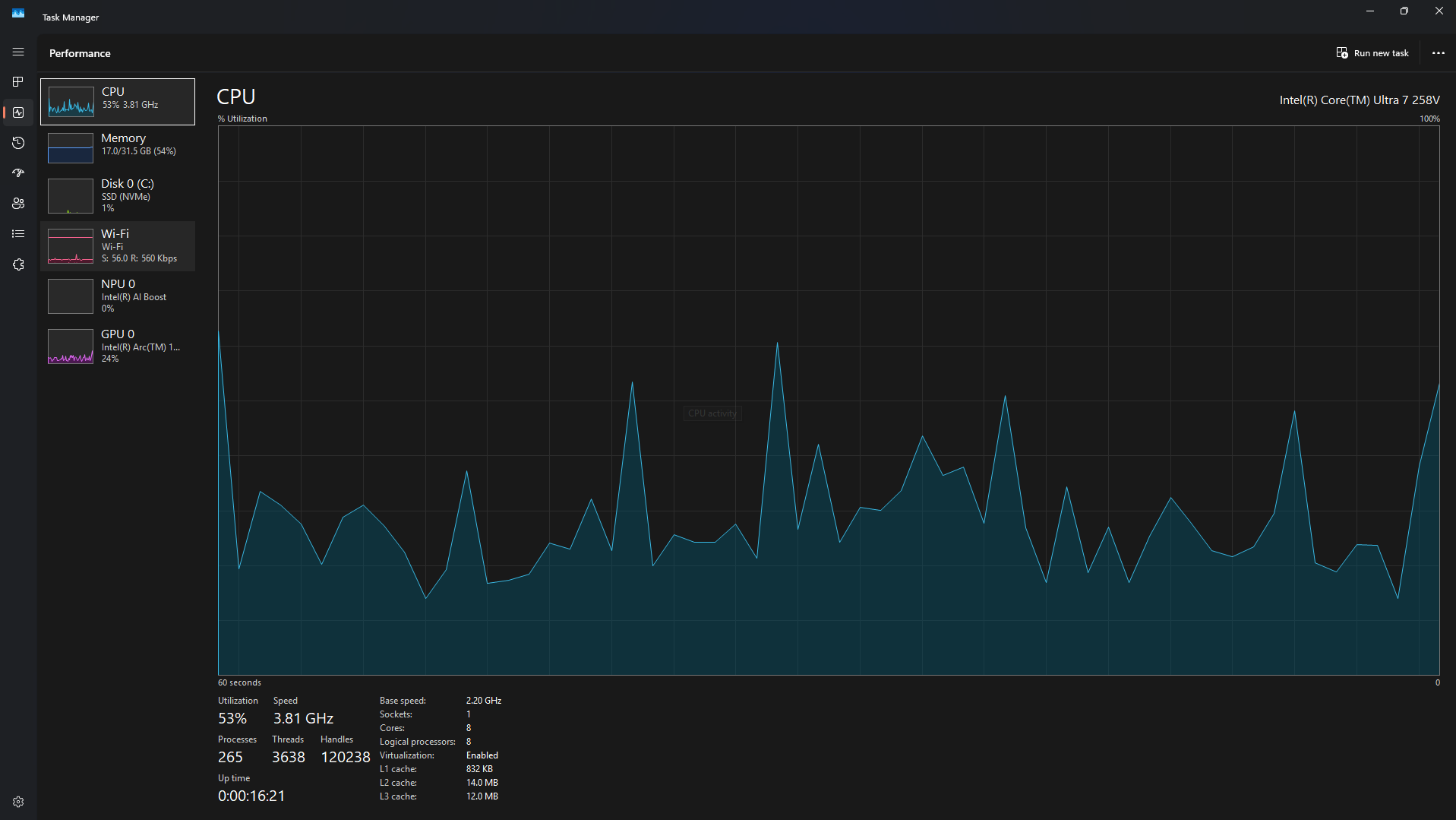Click the 265 processes count

[230, 757]
